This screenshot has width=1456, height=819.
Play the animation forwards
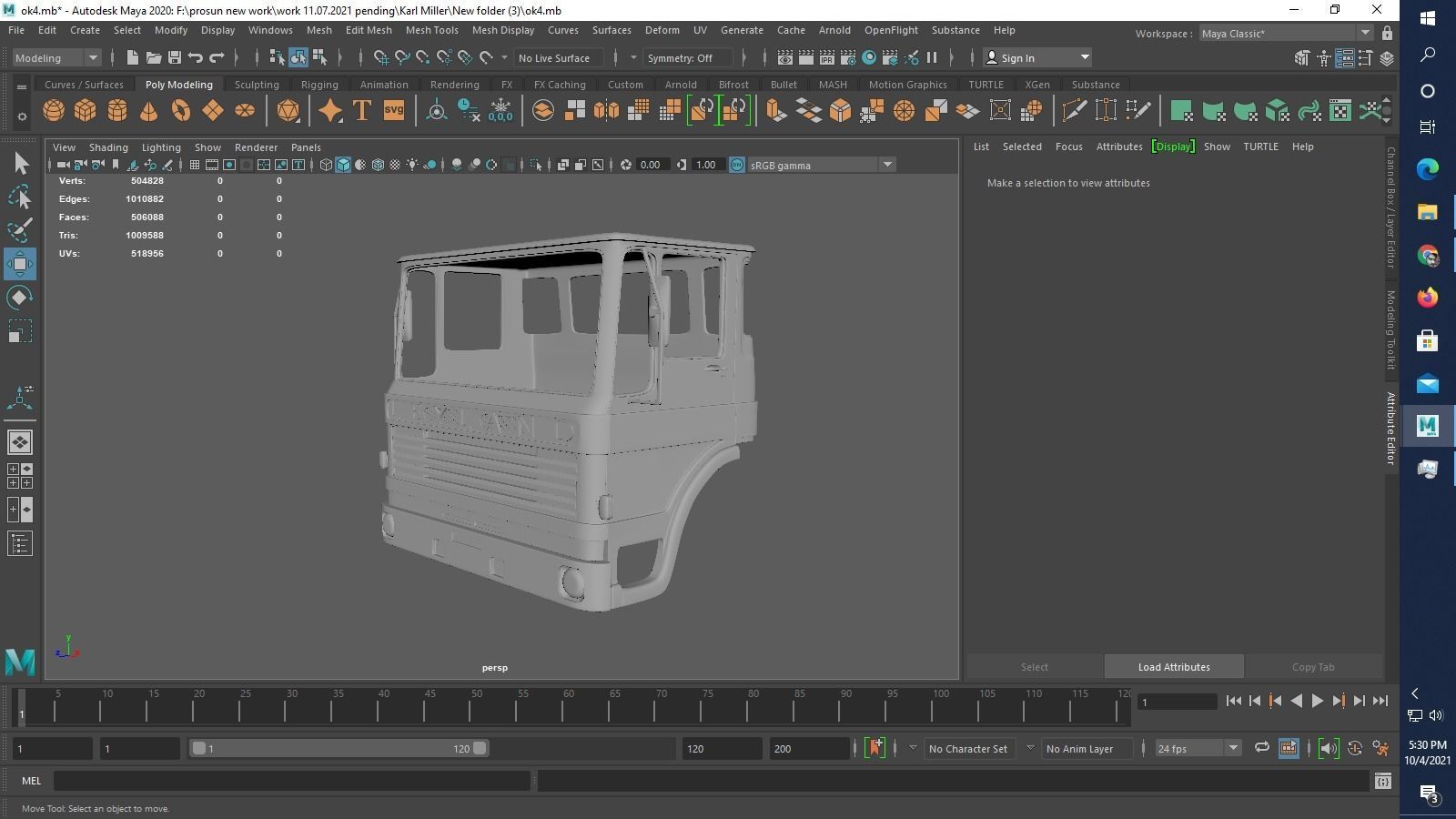click(x=1317, y=701)
